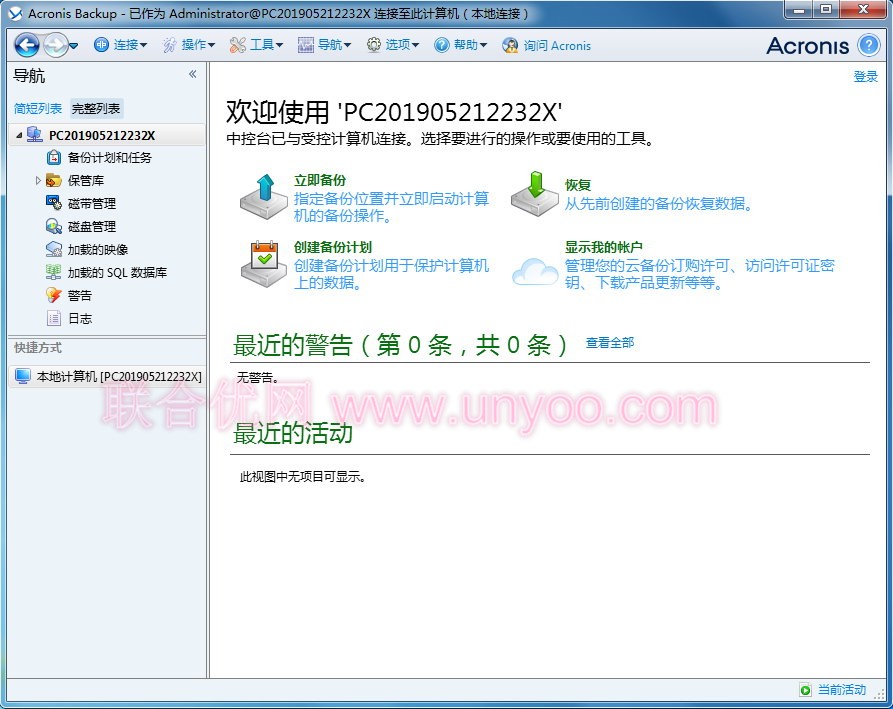Click the Back navigation arrow button
This screenshot has width=893, height=709.
click(27, 45)
